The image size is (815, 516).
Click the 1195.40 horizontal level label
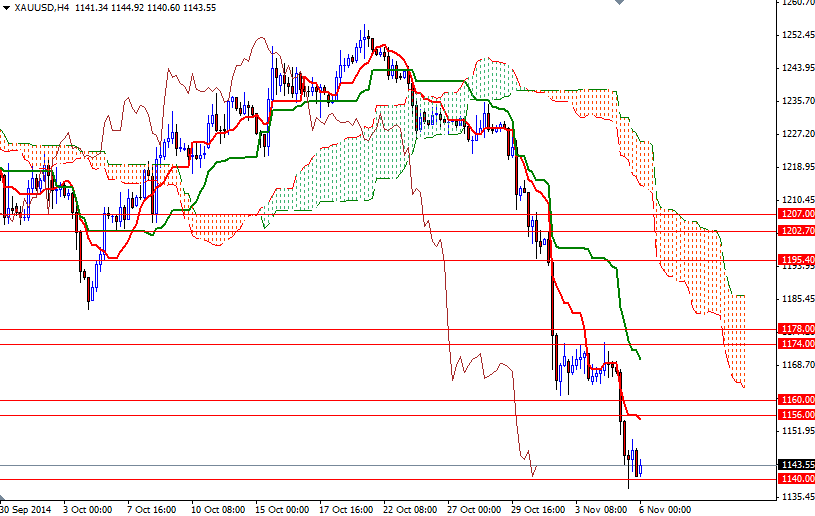click(x=796, y=260)
